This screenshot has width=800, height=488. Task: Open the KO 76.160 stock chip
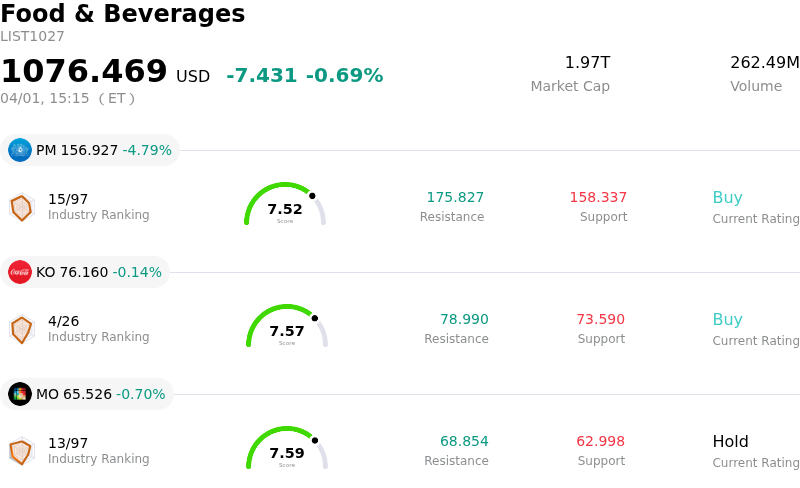86,272
